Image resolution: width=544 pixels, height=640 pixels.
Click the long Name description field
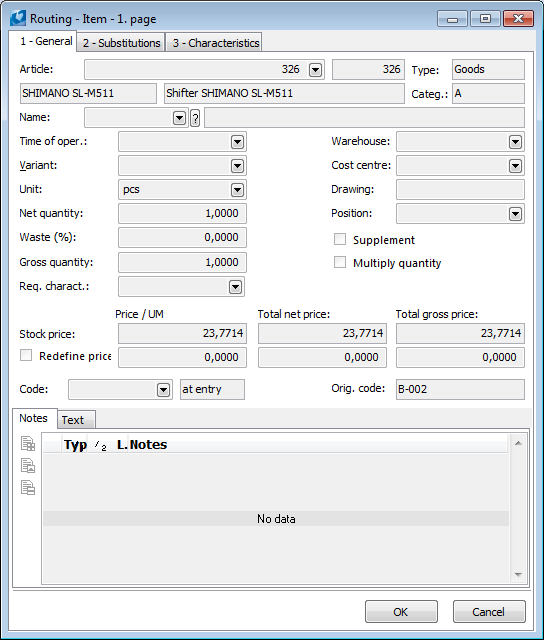pos(364,118)
